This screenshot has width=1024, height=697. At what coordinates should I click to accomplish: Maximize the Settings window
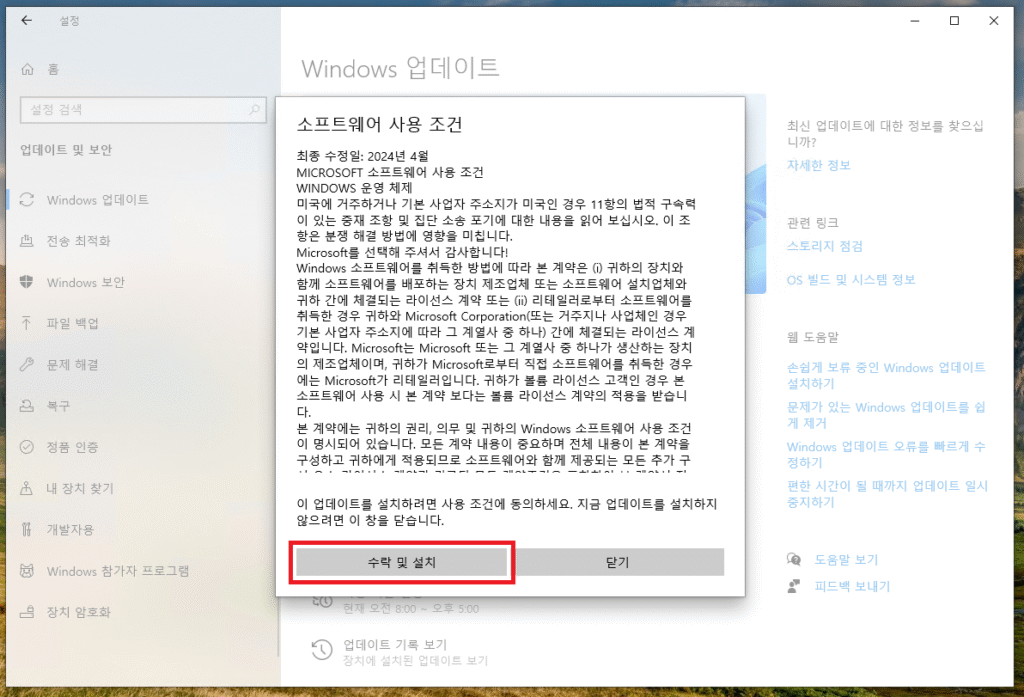[x=954, y=21]
